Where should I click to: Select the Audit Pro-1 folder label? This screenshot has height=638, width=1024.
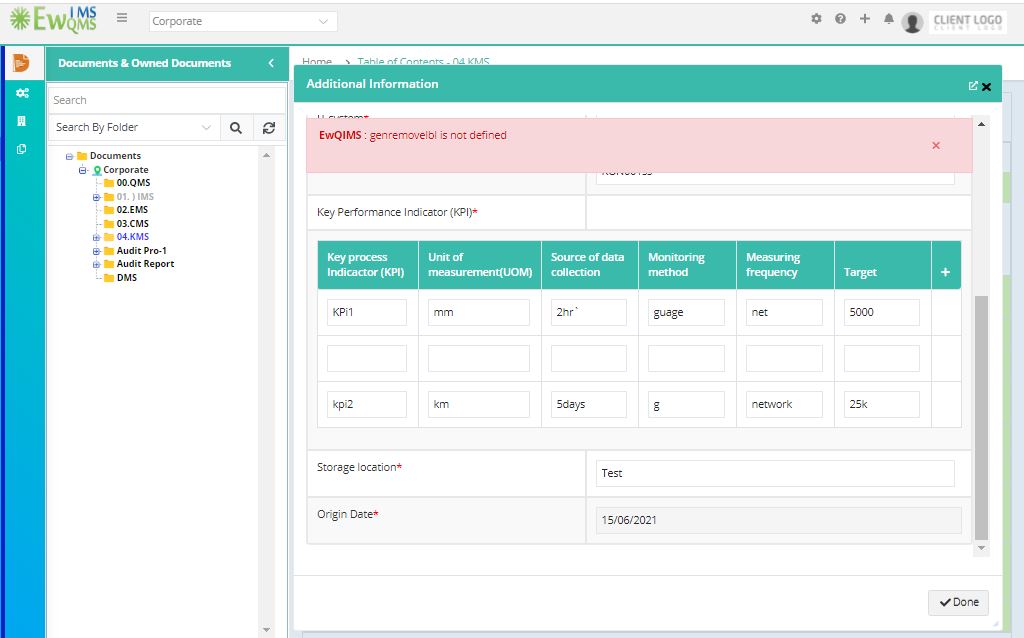(x=141, y=251)
